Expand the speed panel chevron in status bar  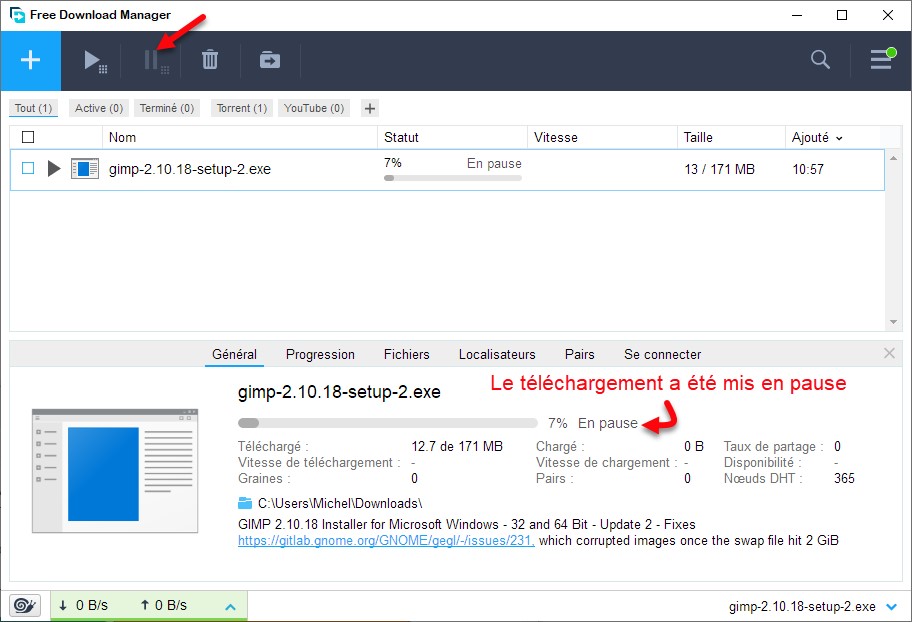pos(229,606)
